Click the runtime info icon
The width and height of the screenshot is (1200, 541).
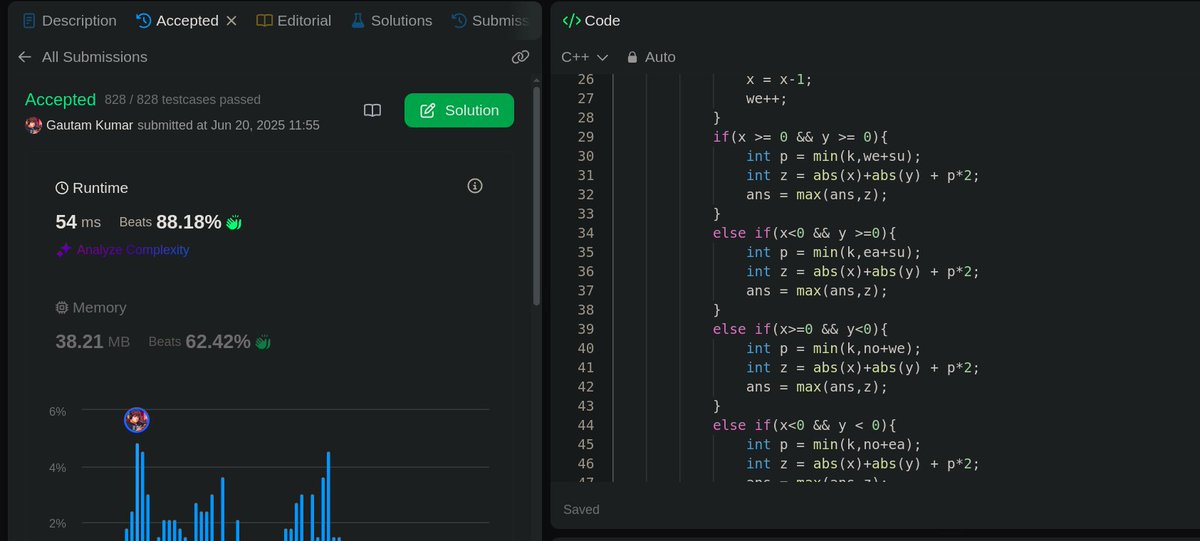tap(475, 186)
